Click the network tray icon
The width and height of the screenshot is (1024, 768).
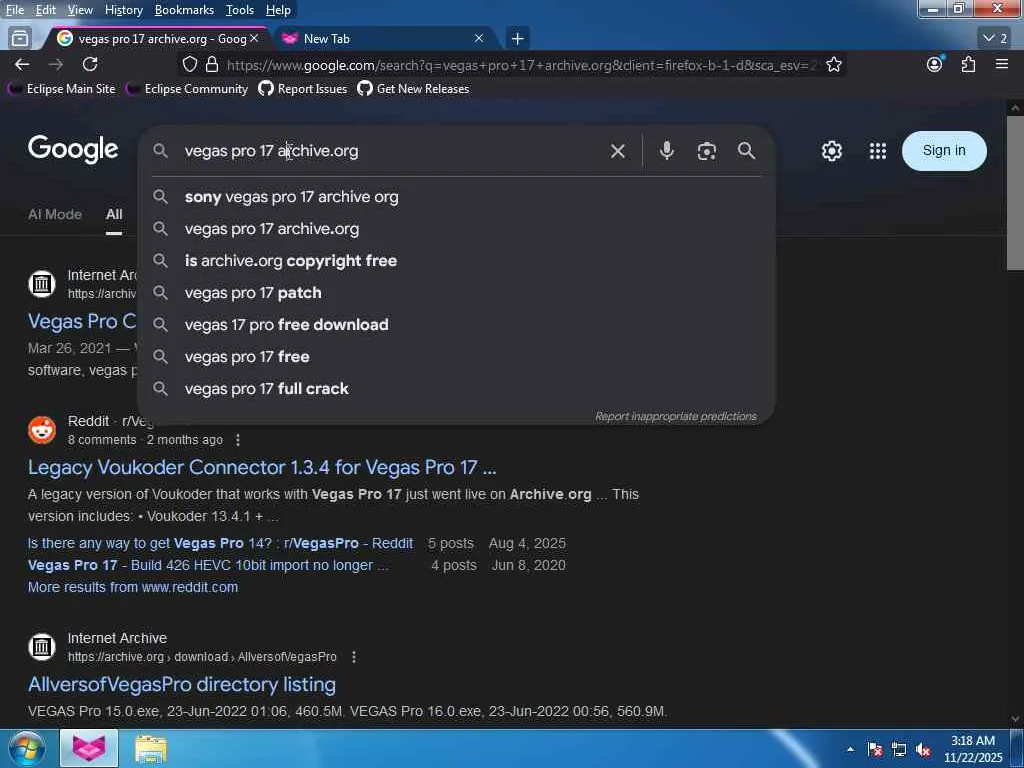pos(899,750)
